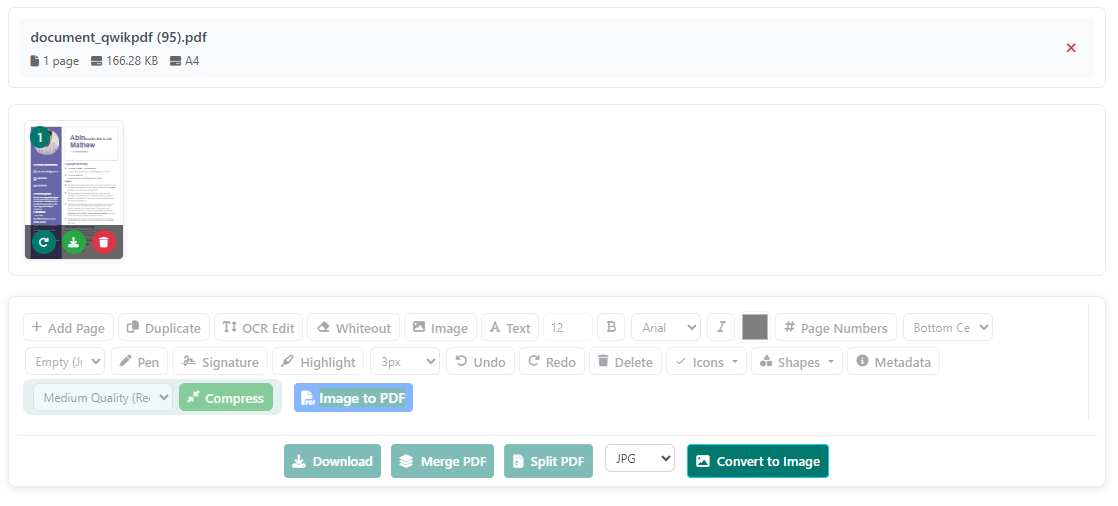Screen dimensions: 1118x506
Task: Remove document_qwikpdf (95).pdf with the red X
Action: 1070,48
